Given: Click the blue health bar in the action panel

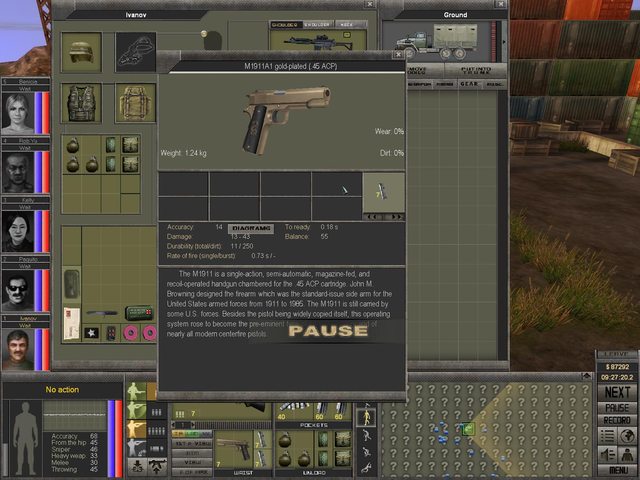Looking at the screenshot, I should (111, 438).
